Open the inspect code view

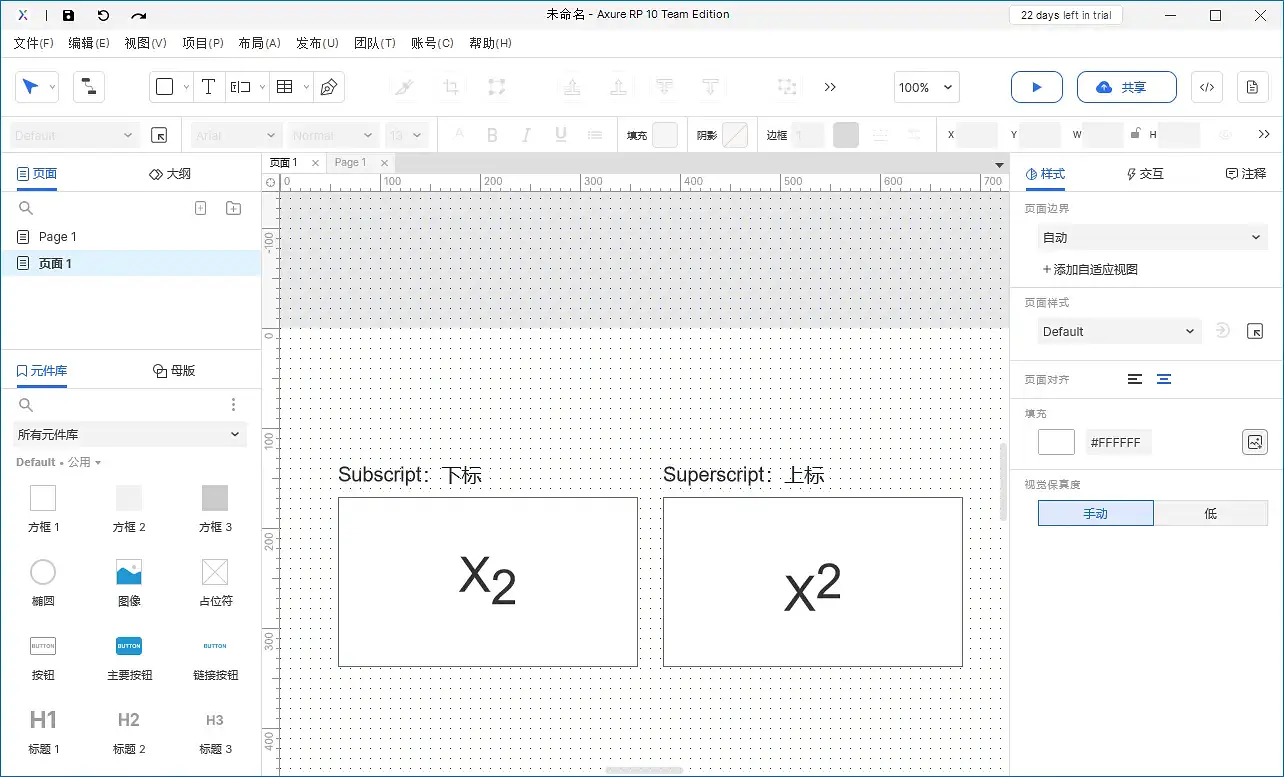pos(1206,87)
